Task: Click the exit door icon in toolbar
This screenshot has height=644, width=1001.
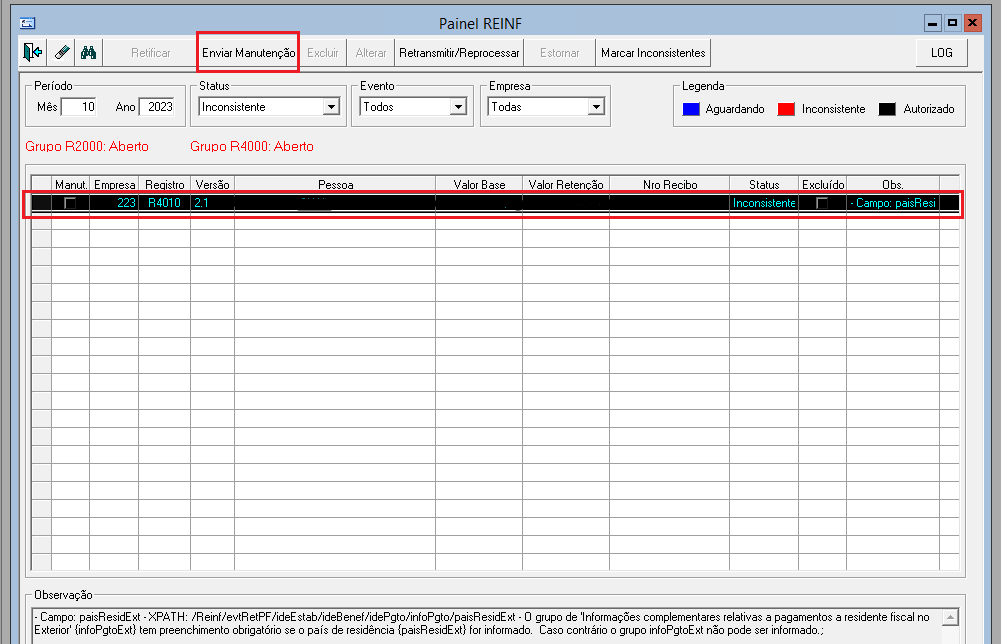Action: coord(33,52)
